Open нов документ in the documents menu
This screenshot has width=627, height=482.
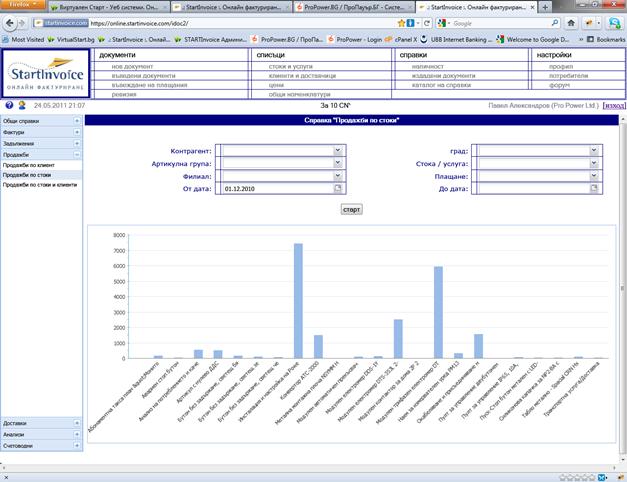(132, 66)
